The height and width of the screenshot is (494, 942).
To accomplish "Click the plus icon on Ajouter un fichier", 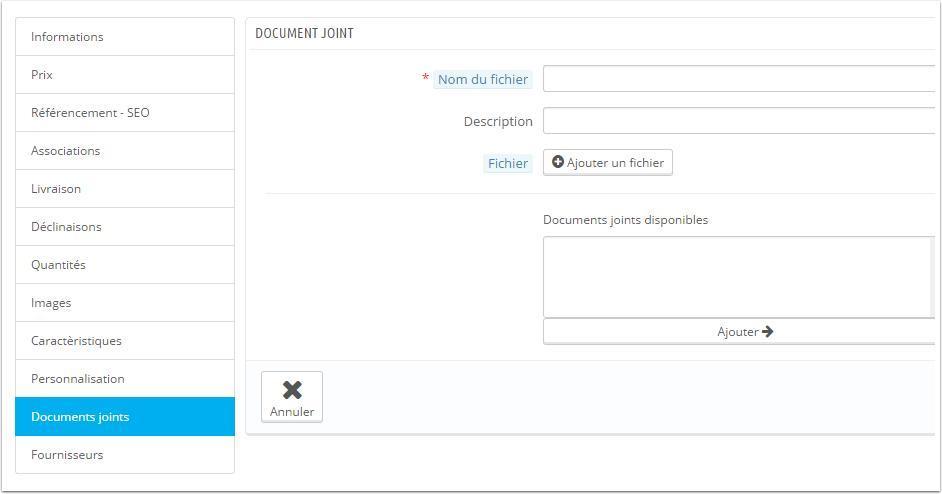I will [558, 162].
